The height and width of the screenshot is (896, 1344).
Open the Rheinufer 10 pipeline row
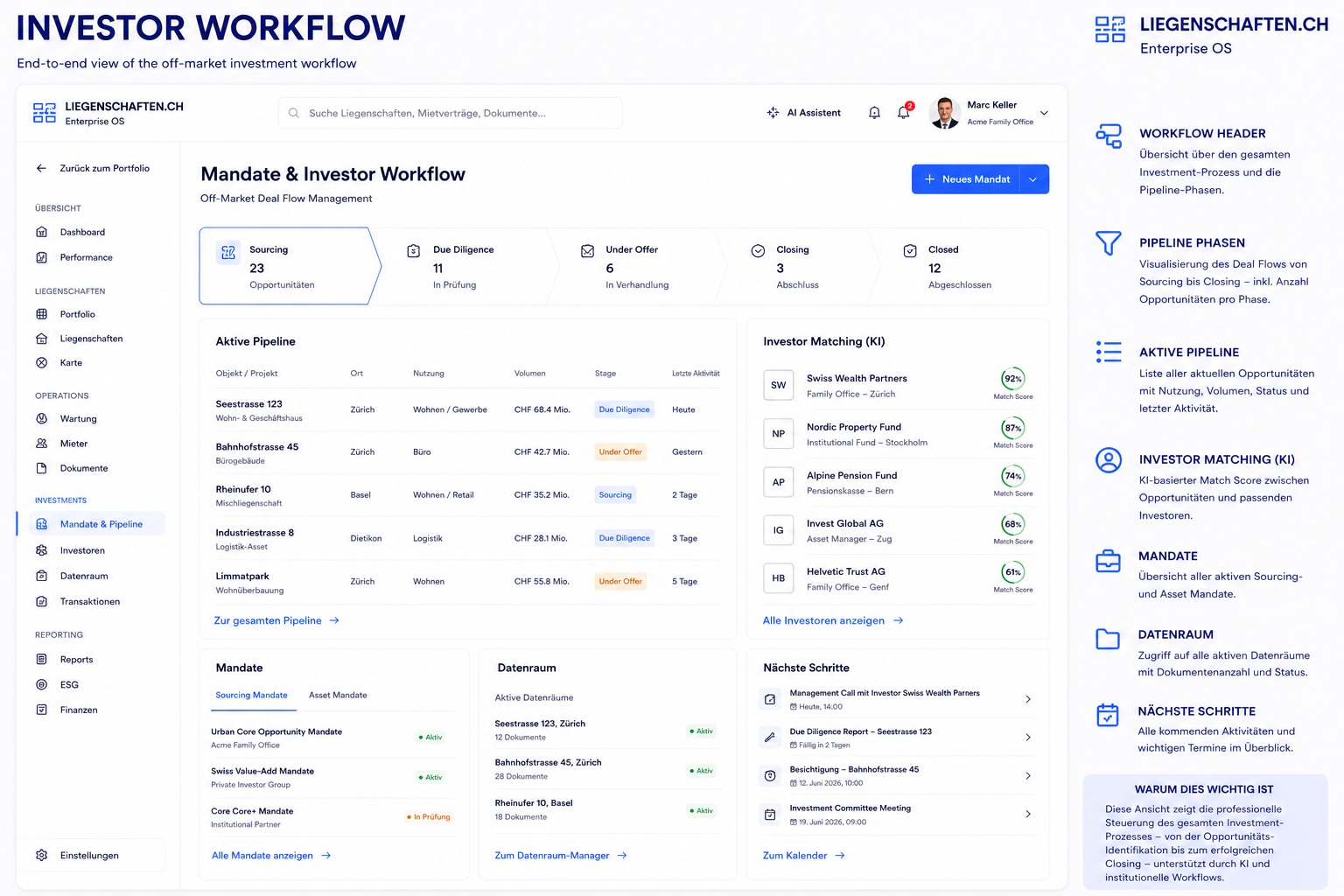tap(468, 495)
